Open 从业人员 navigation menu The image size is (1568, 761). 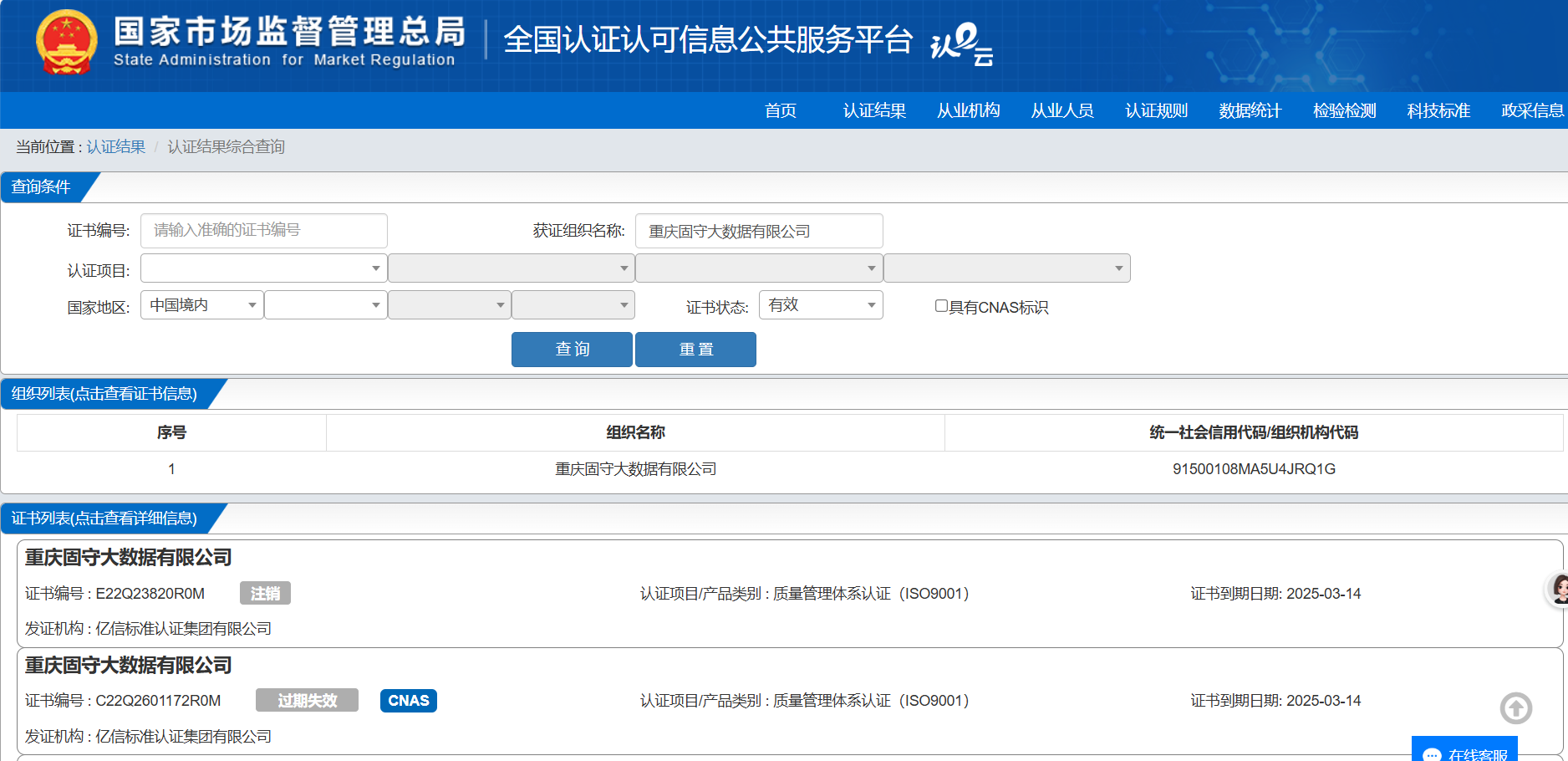(x=1062, y=110)
